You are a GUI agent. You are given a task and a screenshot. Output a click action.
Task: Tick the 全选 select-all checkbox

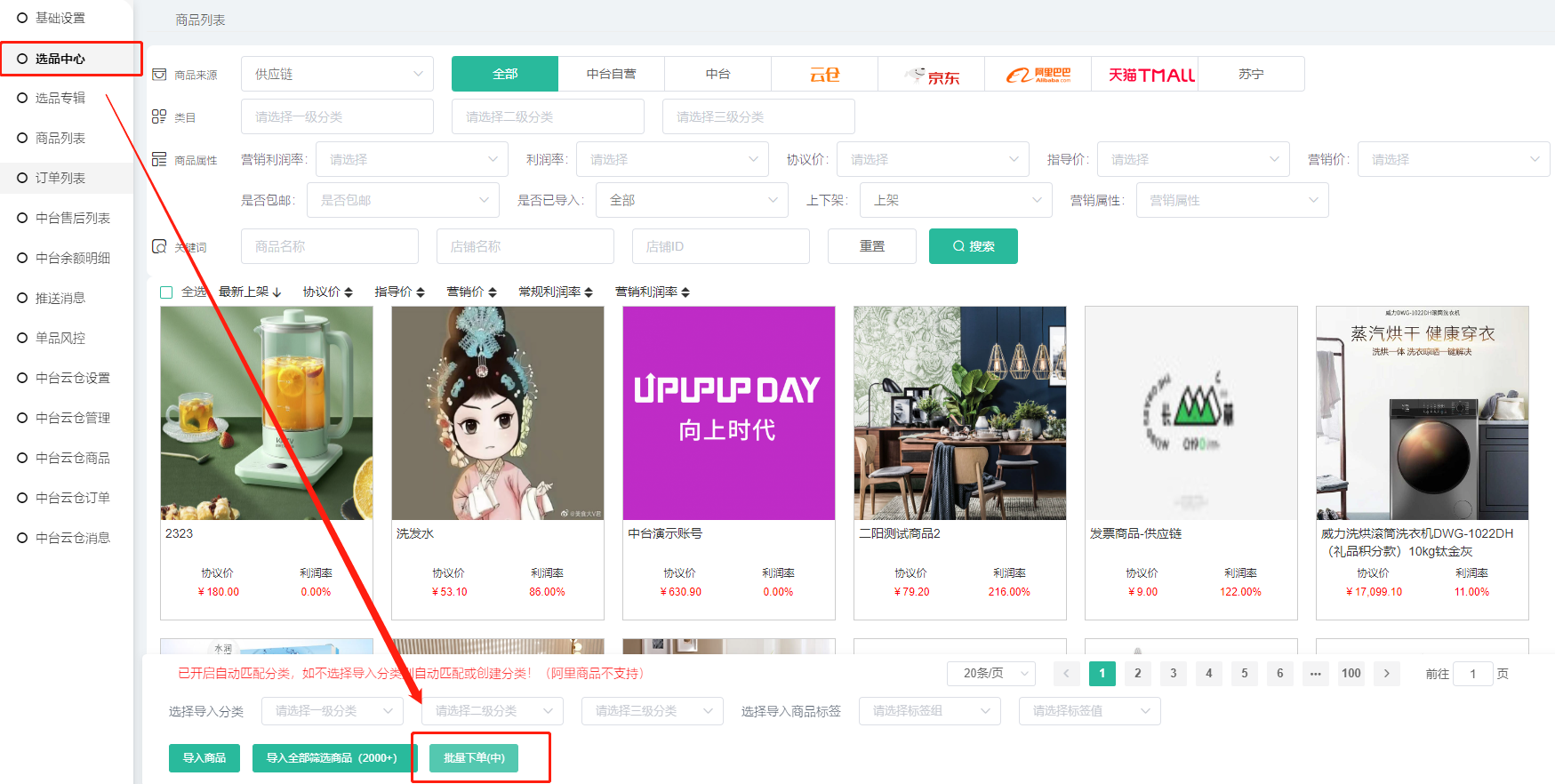[166, 292]
